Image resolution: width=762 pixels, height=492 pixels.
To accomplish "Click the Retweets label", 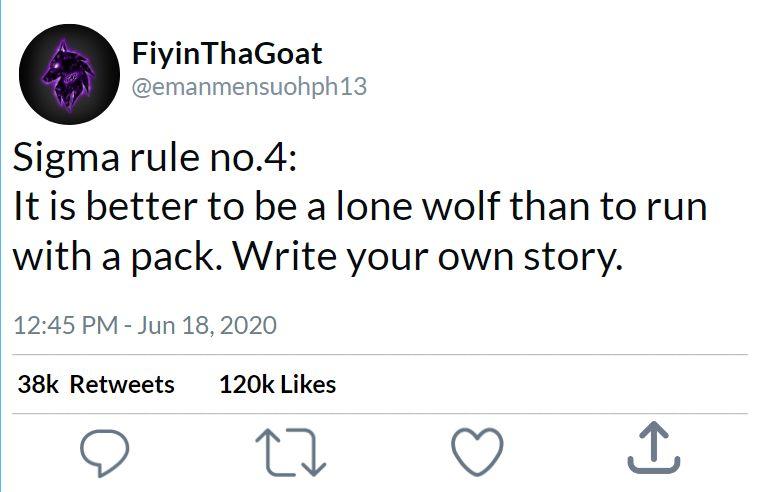I will coord(122,384).
